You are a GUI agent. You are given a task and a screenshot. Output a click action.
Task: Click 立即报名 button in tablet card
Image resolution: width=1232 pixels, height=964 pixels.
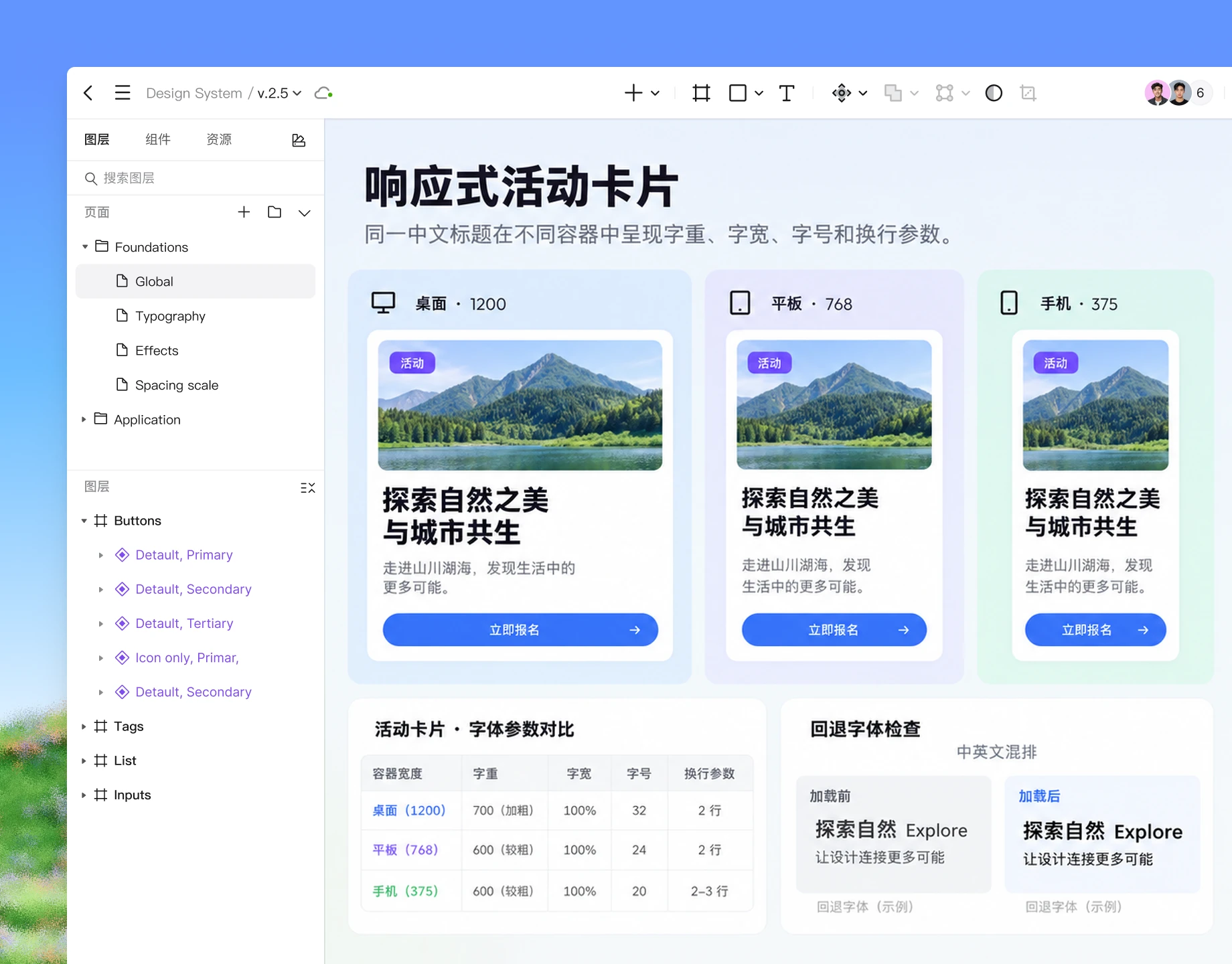click(x=834, y=630)
